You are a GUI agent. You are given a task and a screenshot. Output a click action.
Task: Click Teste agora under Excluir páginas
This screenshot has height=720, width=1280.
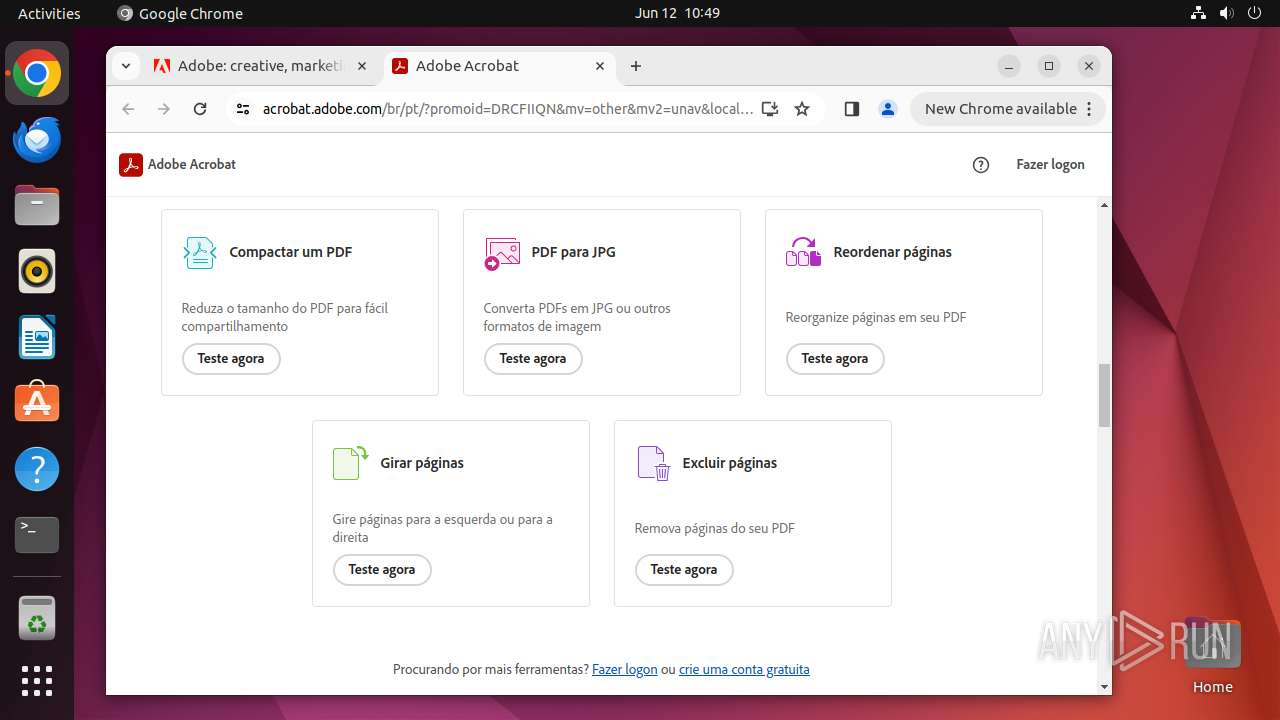coord(684,570)
